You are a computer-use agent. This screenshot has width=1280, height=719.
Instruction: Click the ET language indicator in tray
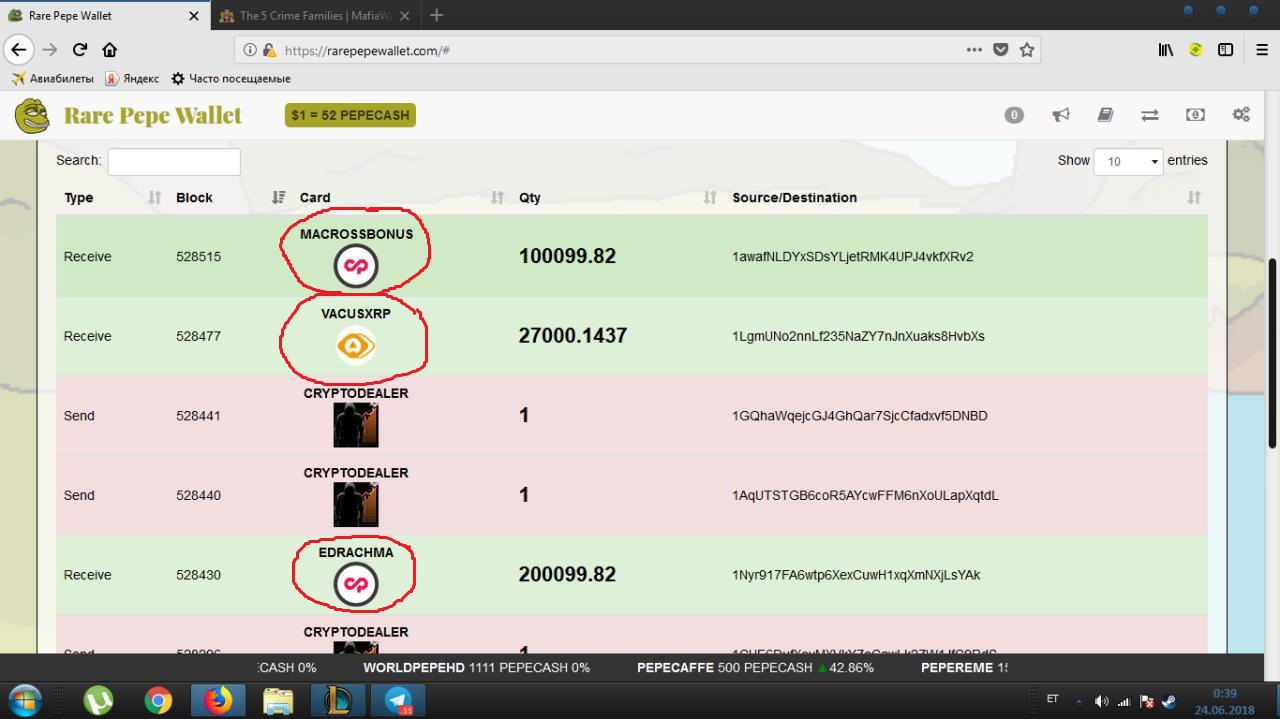point(1052,699)
